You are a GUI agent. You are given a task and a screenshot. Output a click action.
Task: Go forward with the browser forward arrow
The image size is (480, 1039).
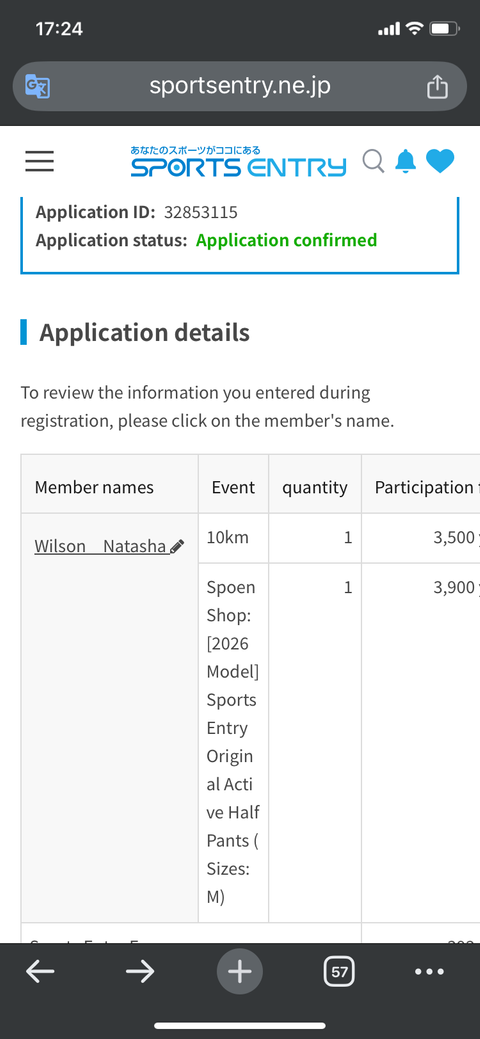[140, 972]
